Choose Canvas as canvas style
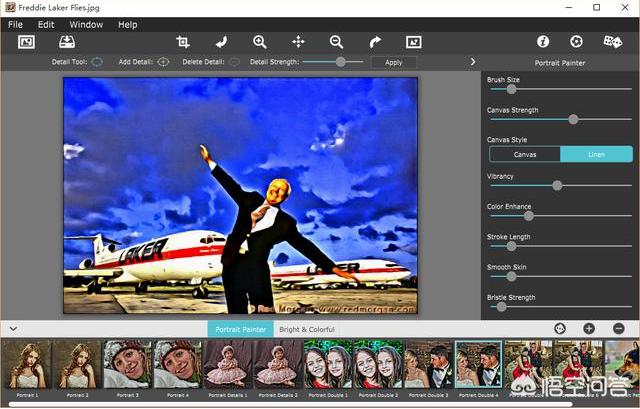 (525, 155)
